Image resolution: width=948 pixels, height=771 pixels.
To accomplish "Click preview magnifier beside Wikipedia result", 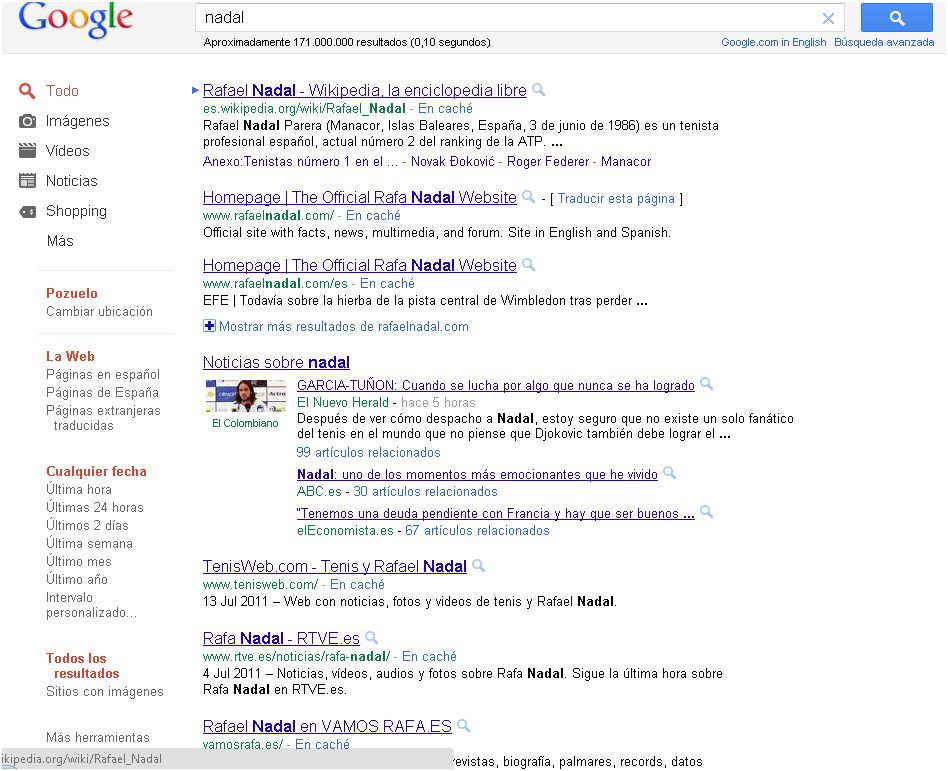I will click(539, 90).
